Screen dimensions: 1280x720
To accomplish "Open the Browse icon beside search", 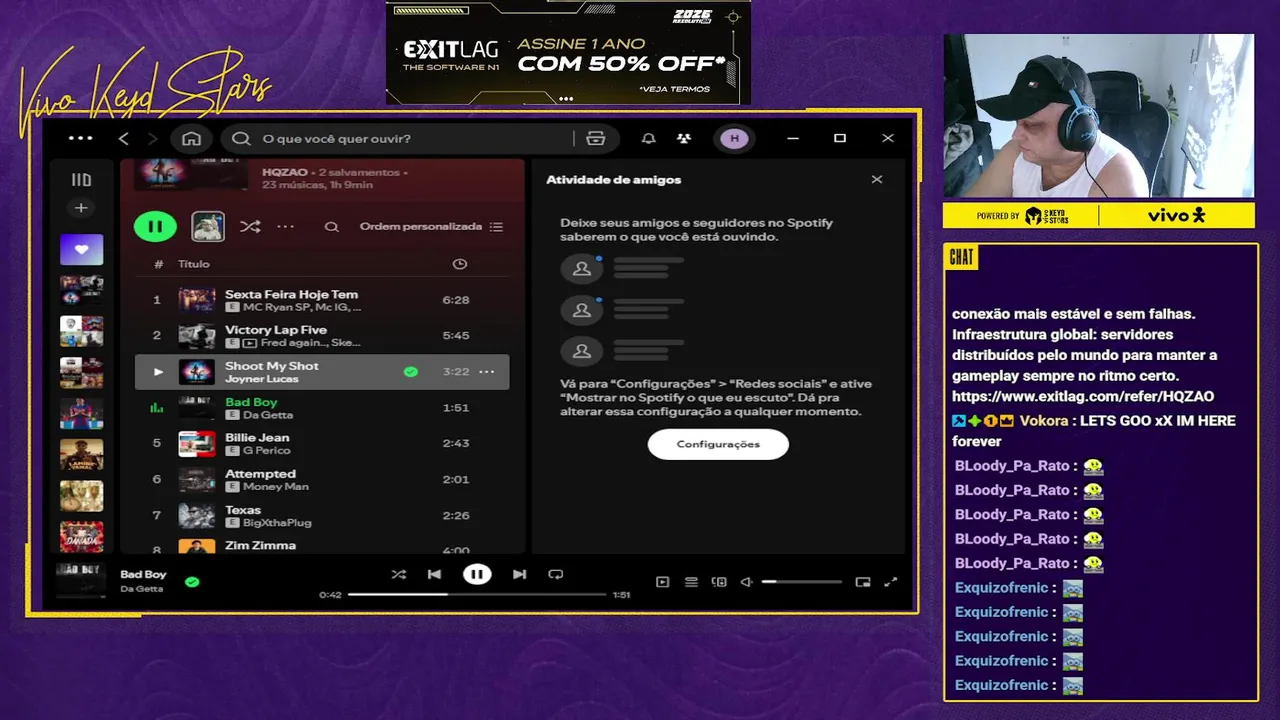I will pos(596,138).
